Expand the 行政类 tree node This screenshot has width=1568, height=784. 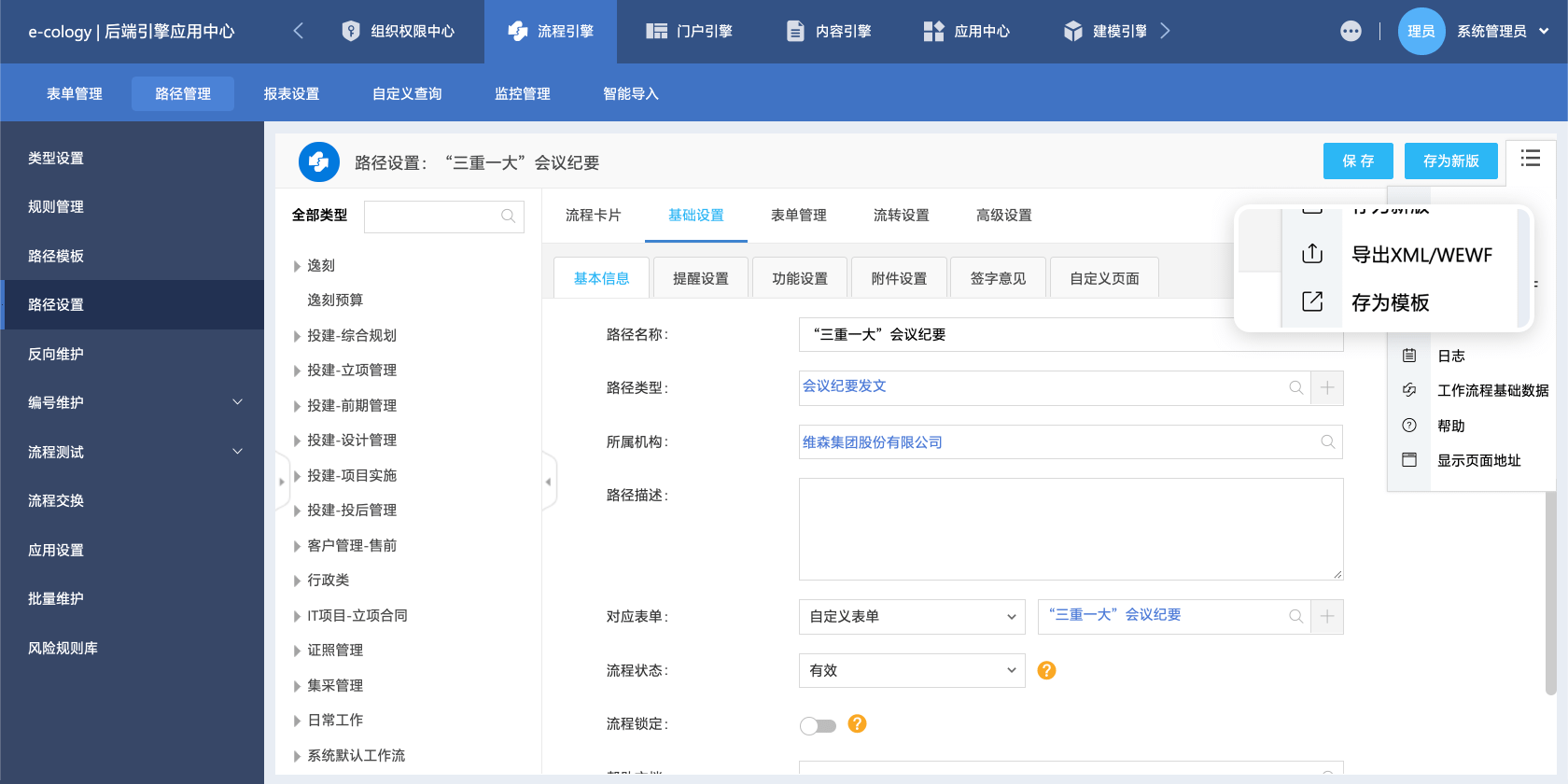click(x=297, y=581)
